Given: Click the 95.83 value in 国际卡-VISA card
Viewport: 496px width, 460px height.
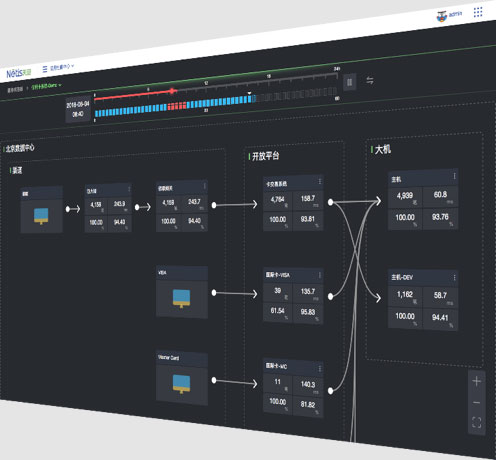Looking at the screenshot, I should click(308, 312).
